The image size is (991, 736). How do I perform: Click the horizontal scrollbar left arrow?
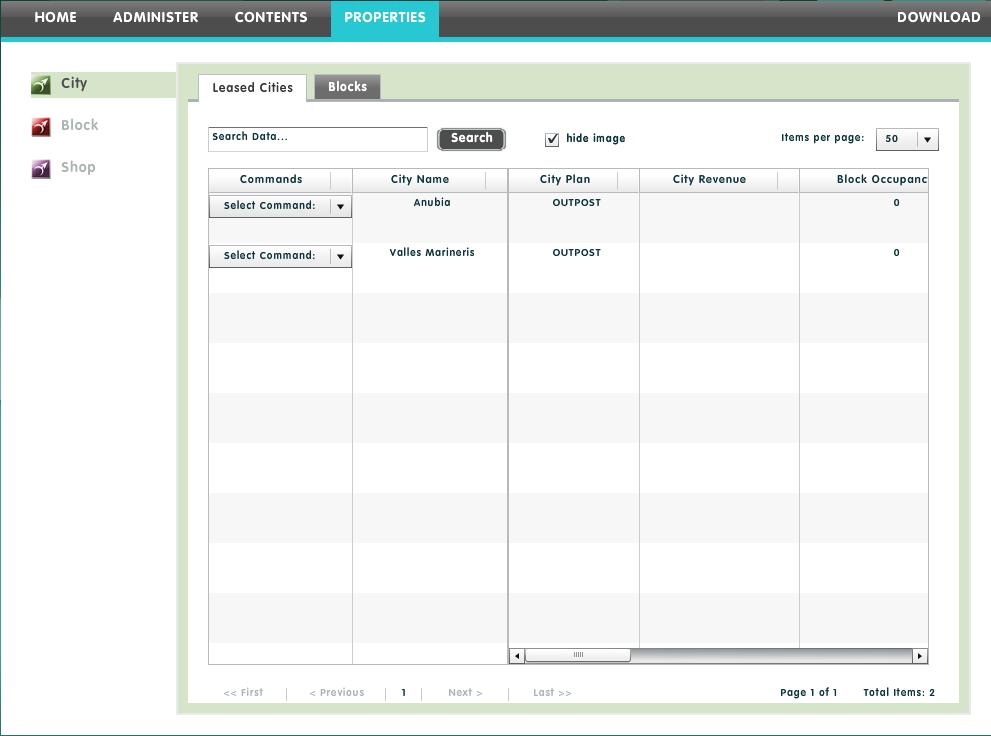tap(517, 656)
